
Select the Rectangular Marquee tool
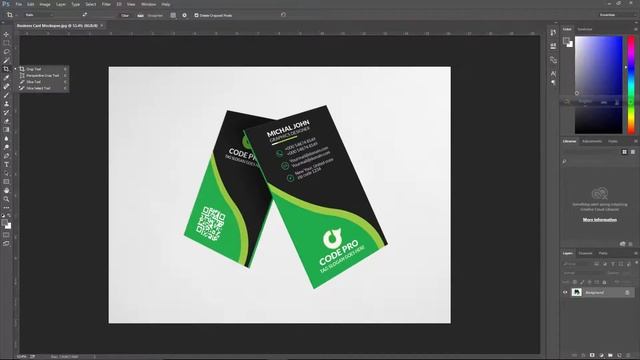tap(6, 43)
